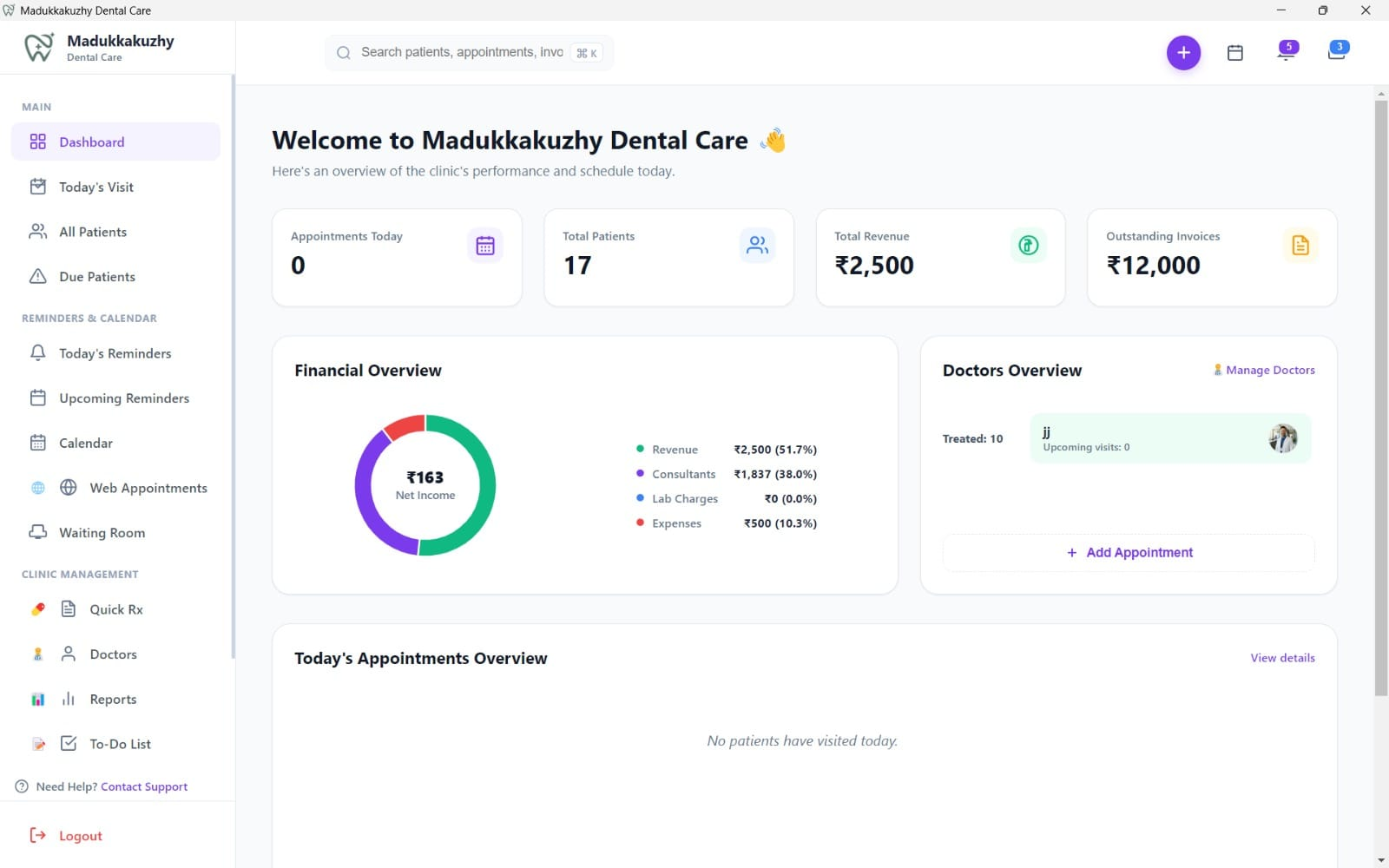
Task: Open Upcoming Reminders
Action: 115,398
